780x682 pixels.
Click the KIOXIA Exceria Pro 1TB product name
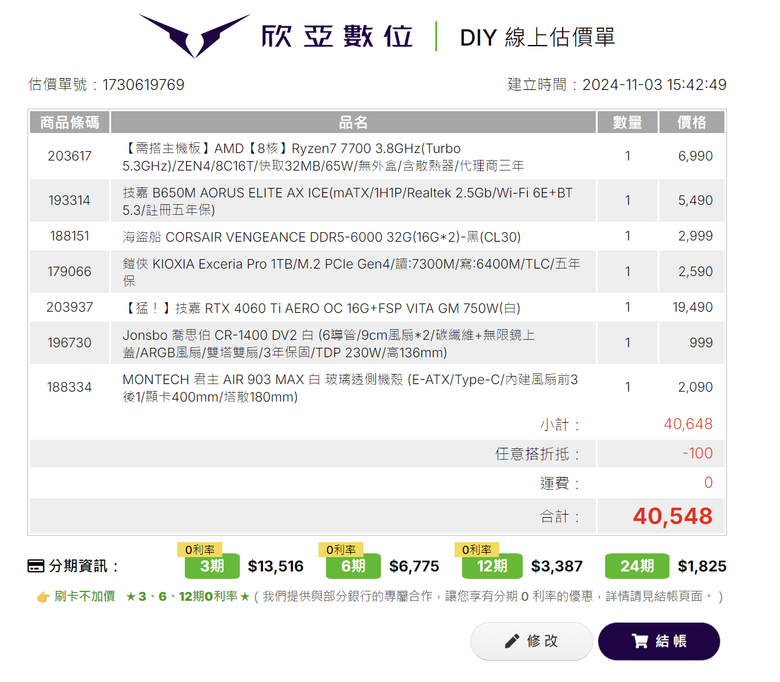coord(351,272)
